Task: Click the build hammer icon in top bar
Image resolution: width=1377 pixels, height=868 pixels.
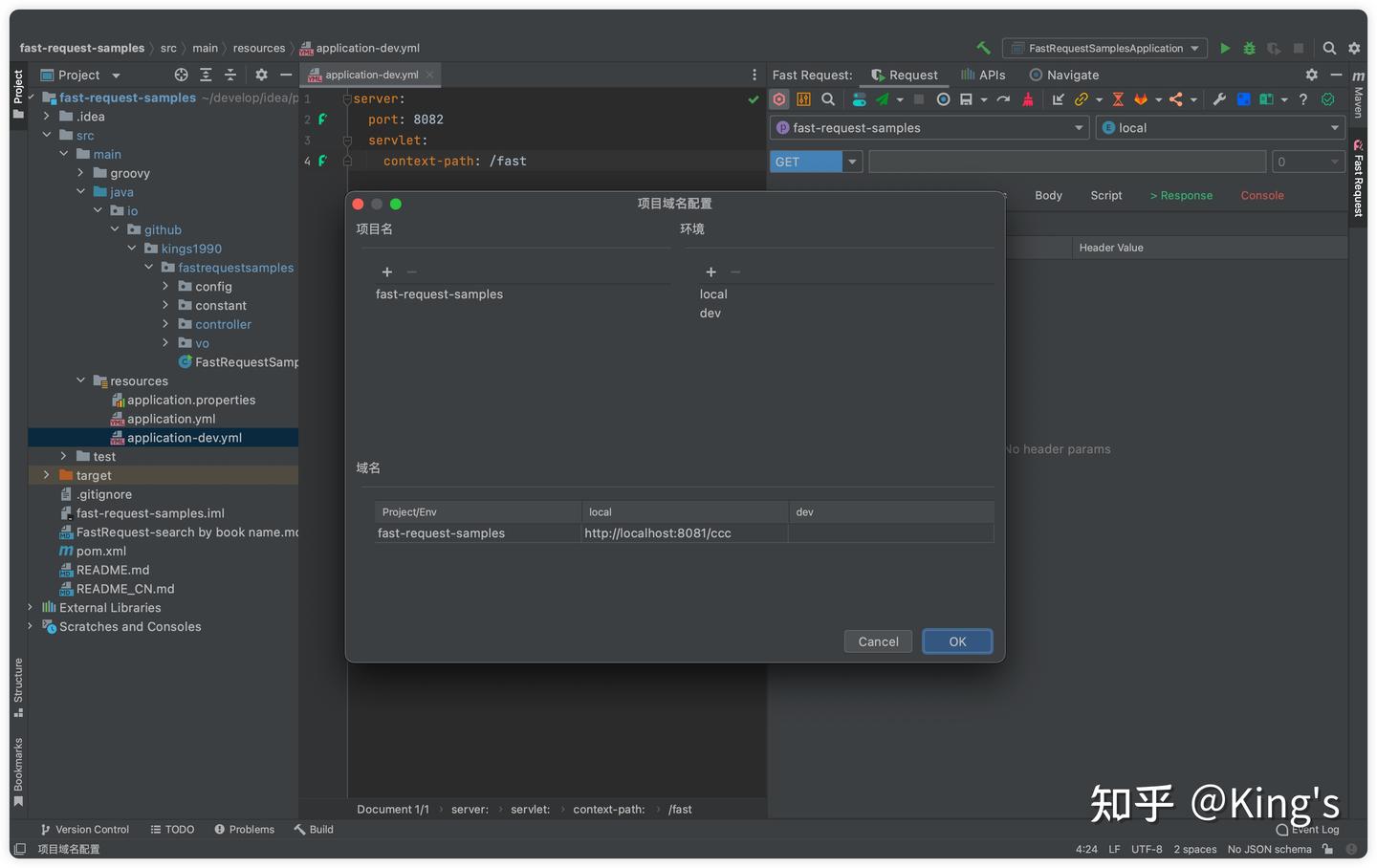Action: point(983,48)
